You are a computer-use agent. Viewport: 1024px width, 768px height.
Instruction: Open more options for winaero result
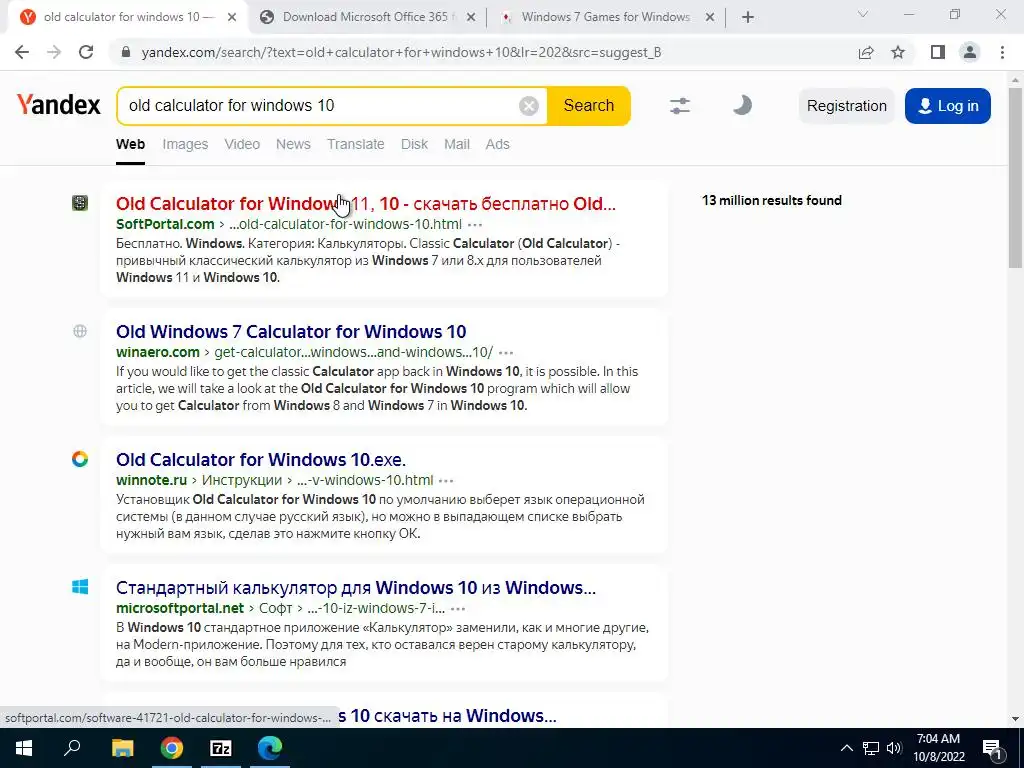[x=505, y=353]
